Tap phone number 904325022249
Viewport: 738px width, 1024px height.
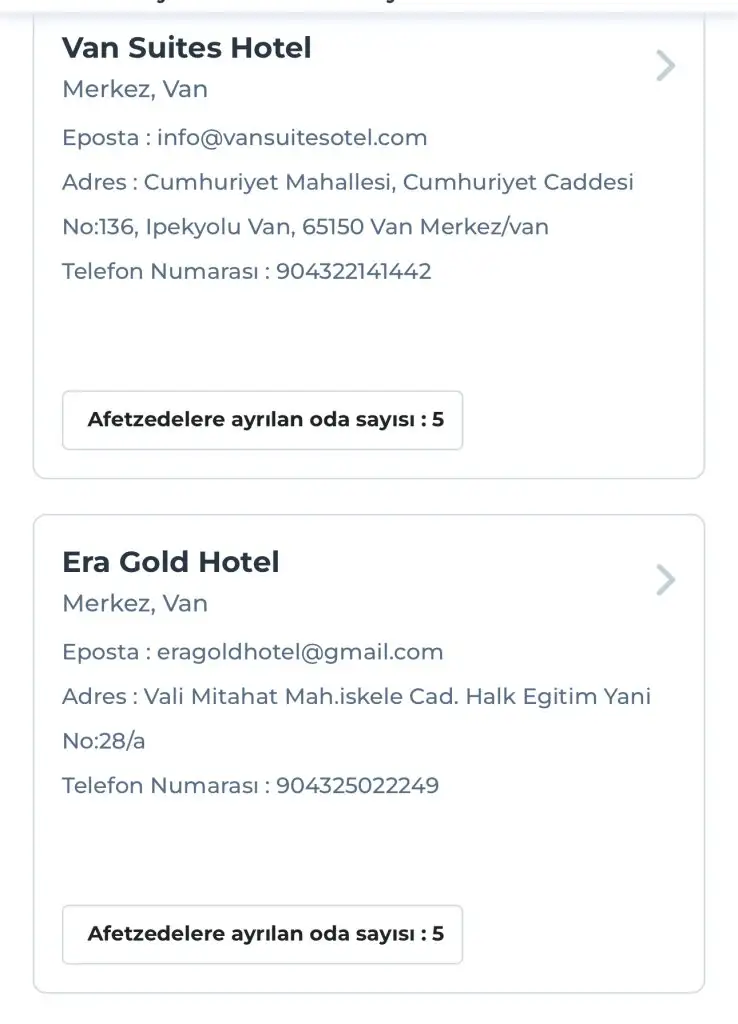(x=358, y=785)
